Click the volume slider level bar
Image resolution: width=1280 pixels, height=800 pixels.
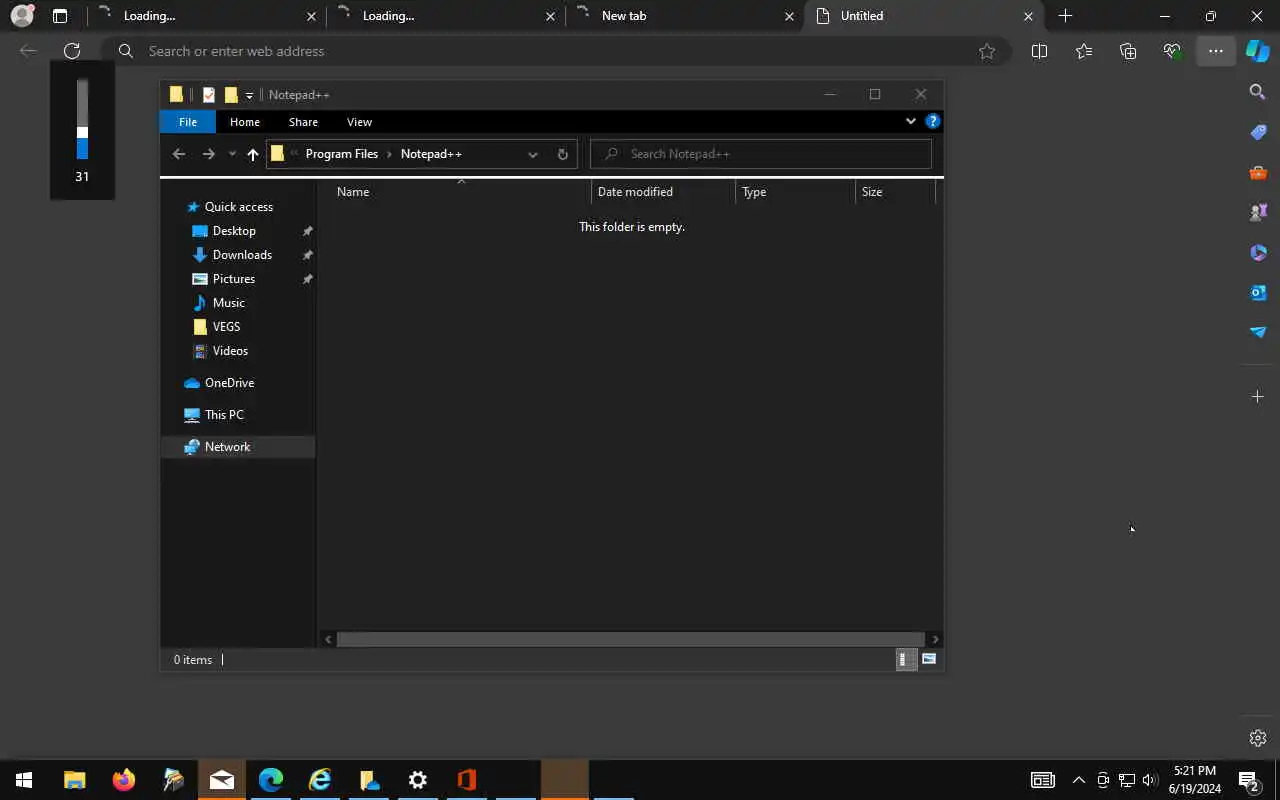(82, 119)
